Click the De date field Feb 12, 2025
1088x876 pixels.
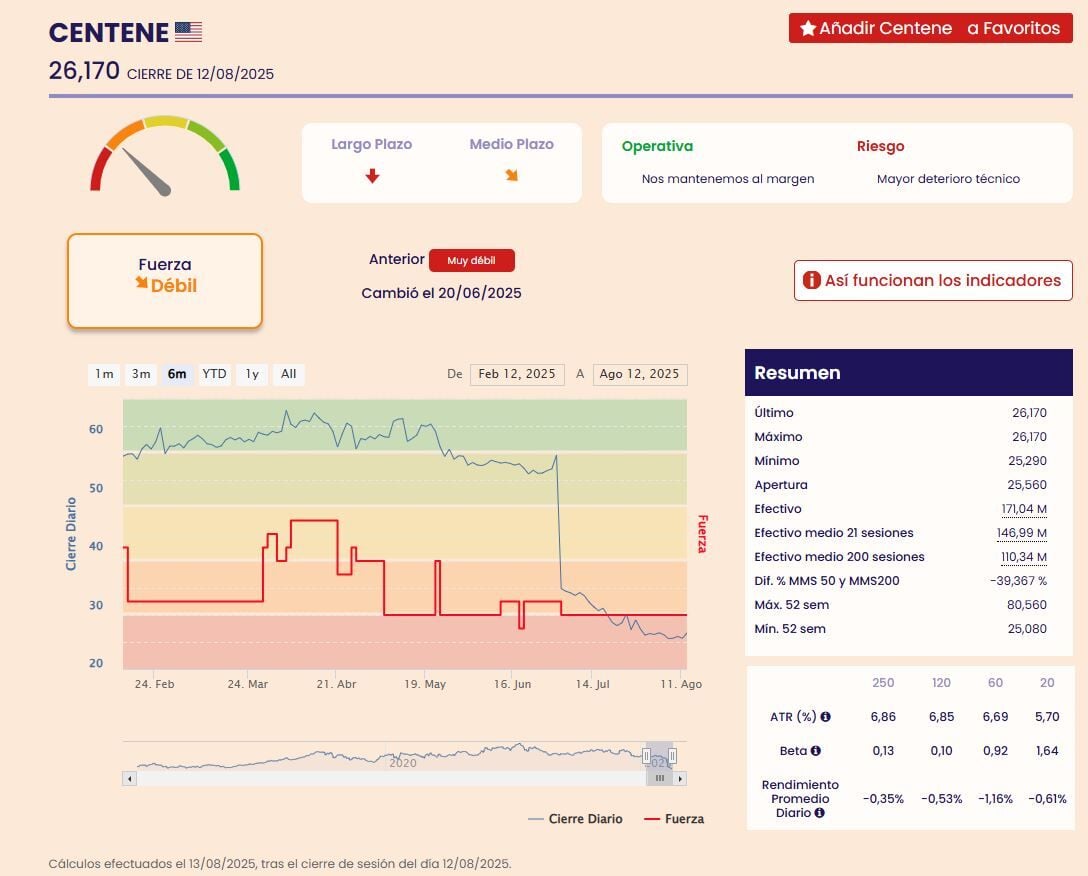tap(517, 374)
